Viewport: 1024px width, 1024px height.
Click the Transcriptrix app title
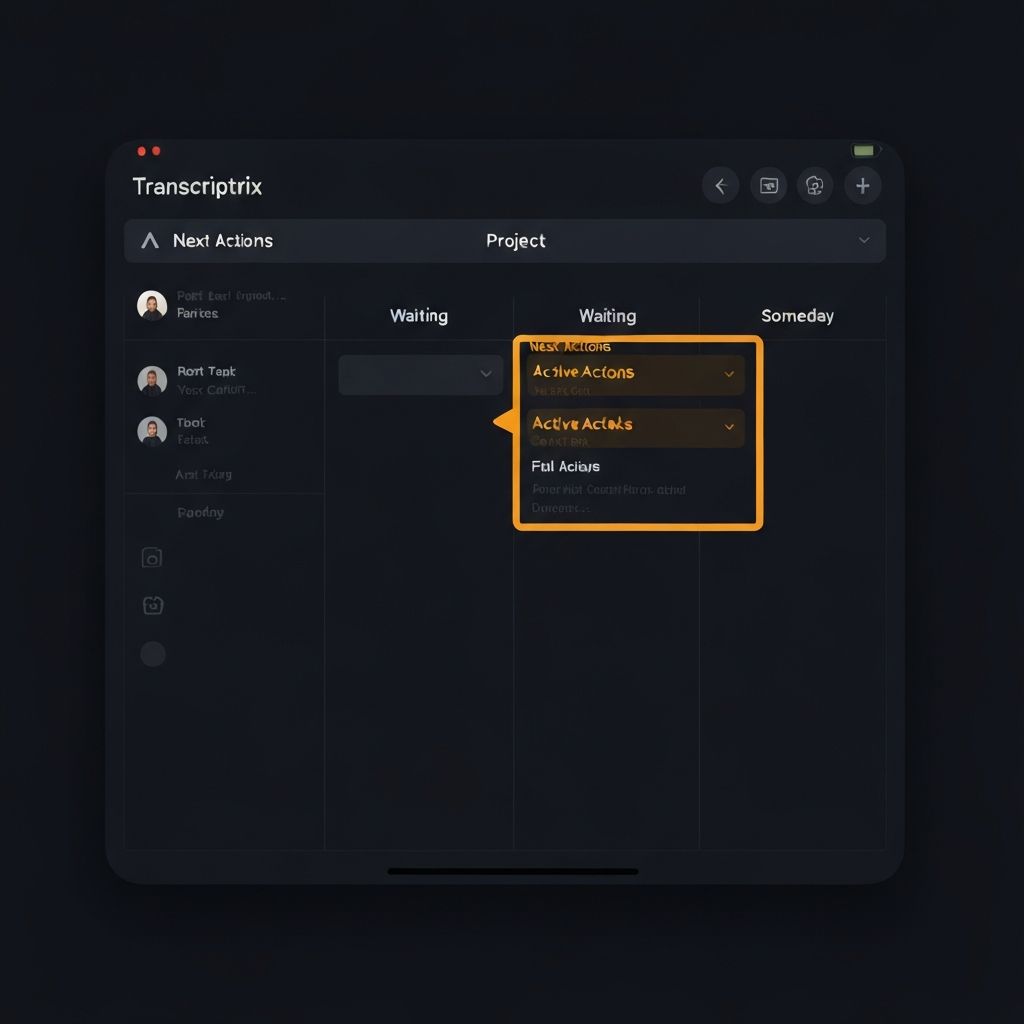[x=197, y=187]
